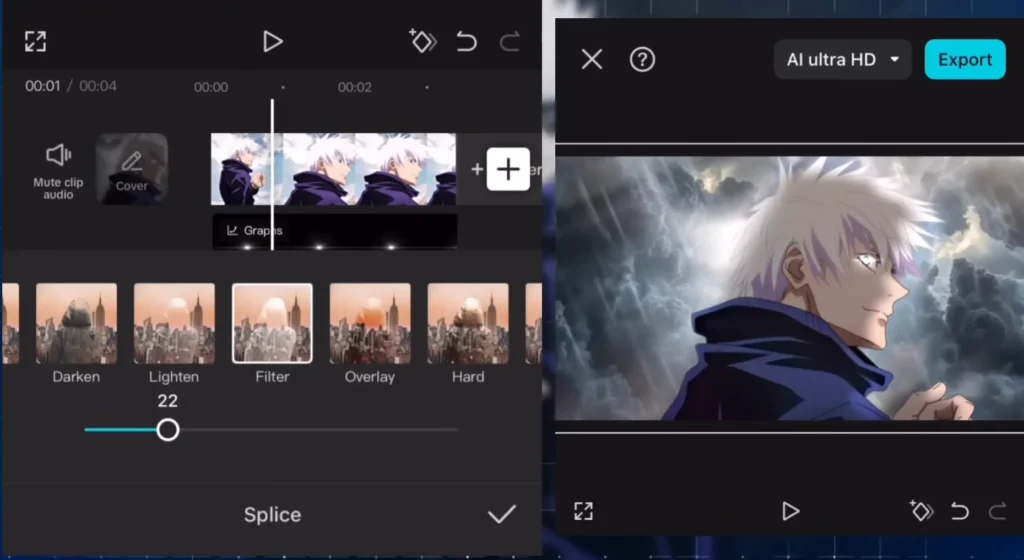Mute clip audio
This screenshot has width=1024, height=560.
[58, 170]
